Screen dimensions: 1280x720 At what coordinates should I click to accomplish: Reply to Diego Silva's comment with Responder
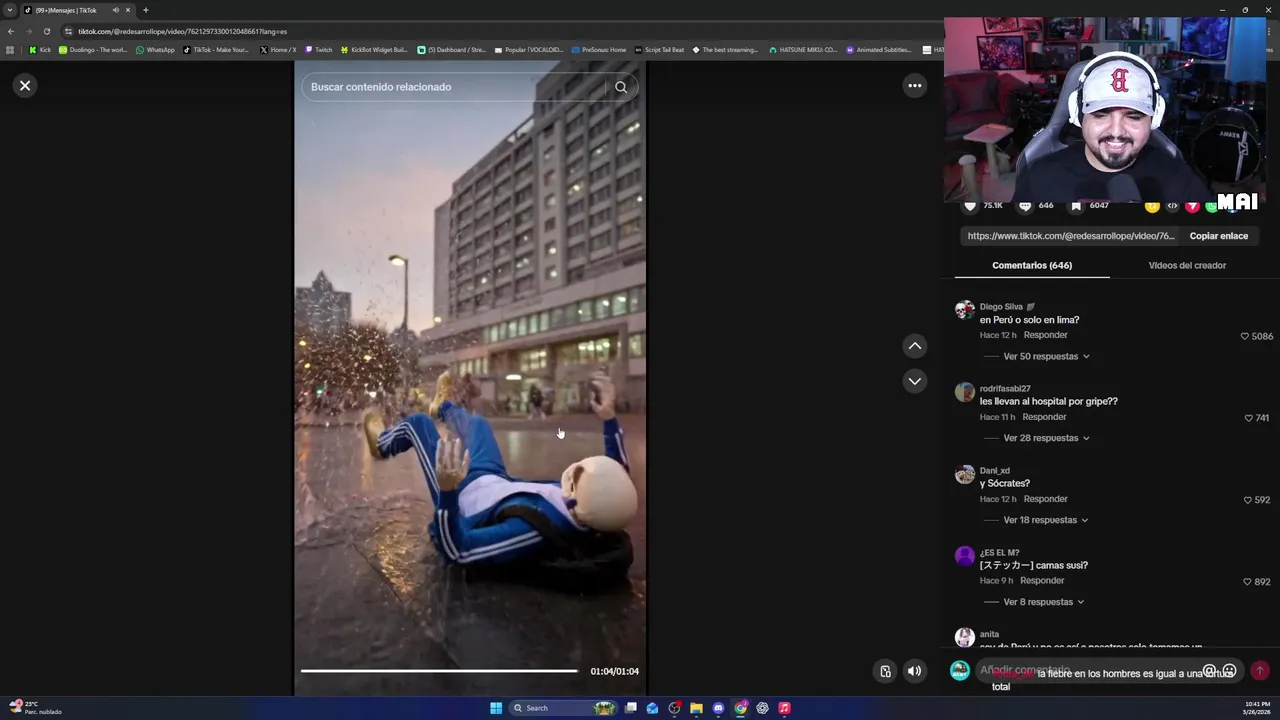(x=1046, y=335)
